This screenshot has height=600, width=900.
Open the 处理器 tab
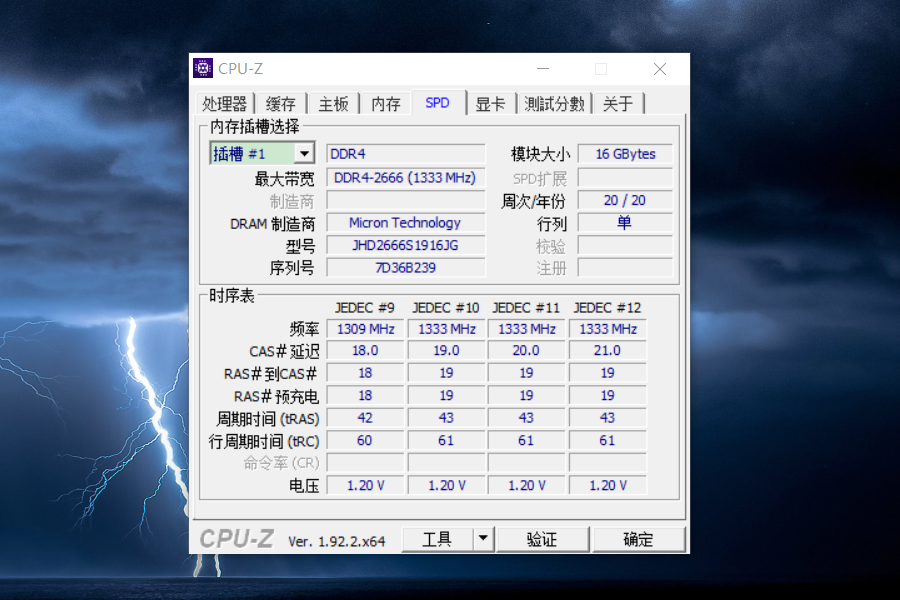224,104
